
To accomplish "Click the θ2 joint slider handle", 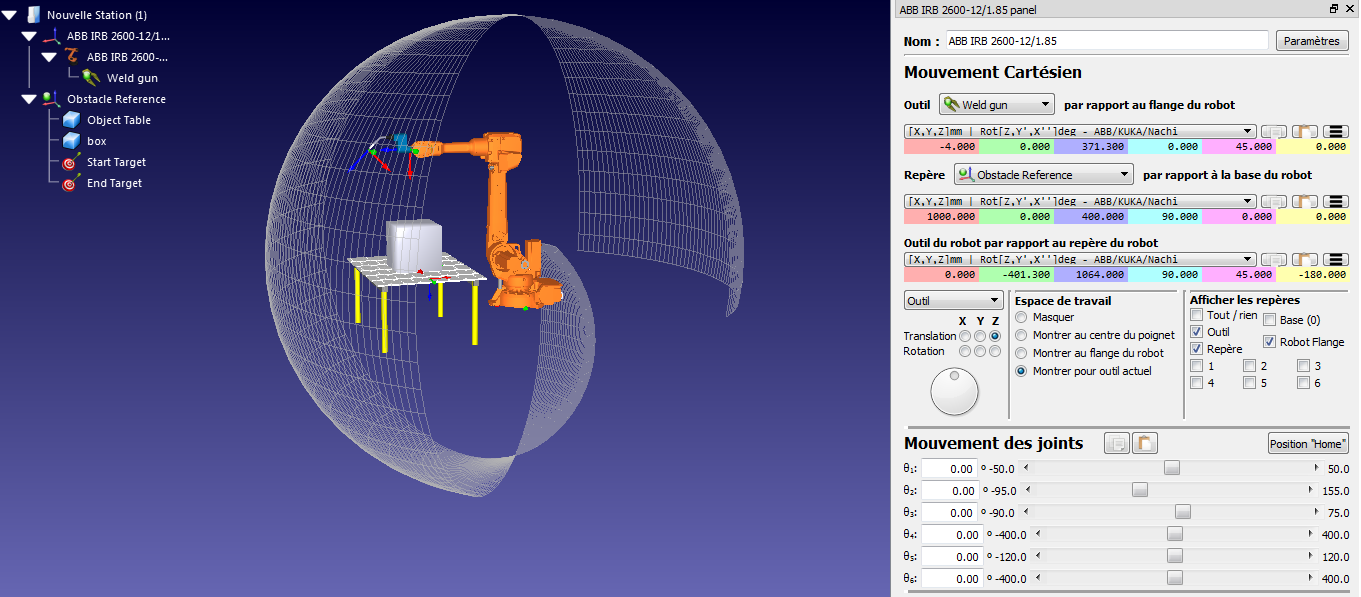I will point(1139,490).
